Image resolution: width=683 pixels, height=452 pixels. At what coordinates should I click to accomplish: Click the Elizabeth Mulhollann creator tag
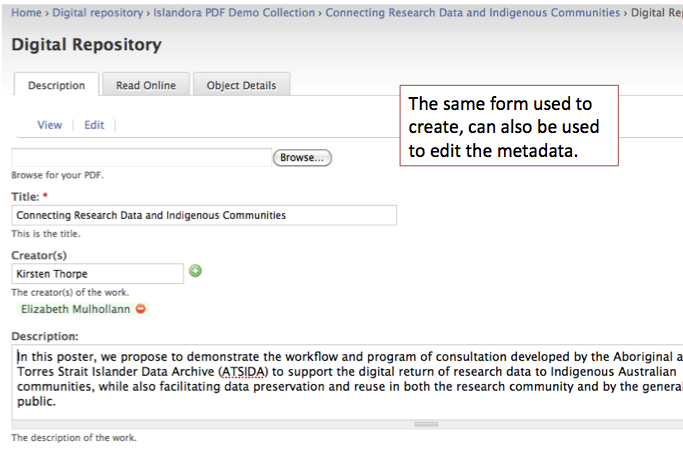pyautogui.click(x=76, y=310)
